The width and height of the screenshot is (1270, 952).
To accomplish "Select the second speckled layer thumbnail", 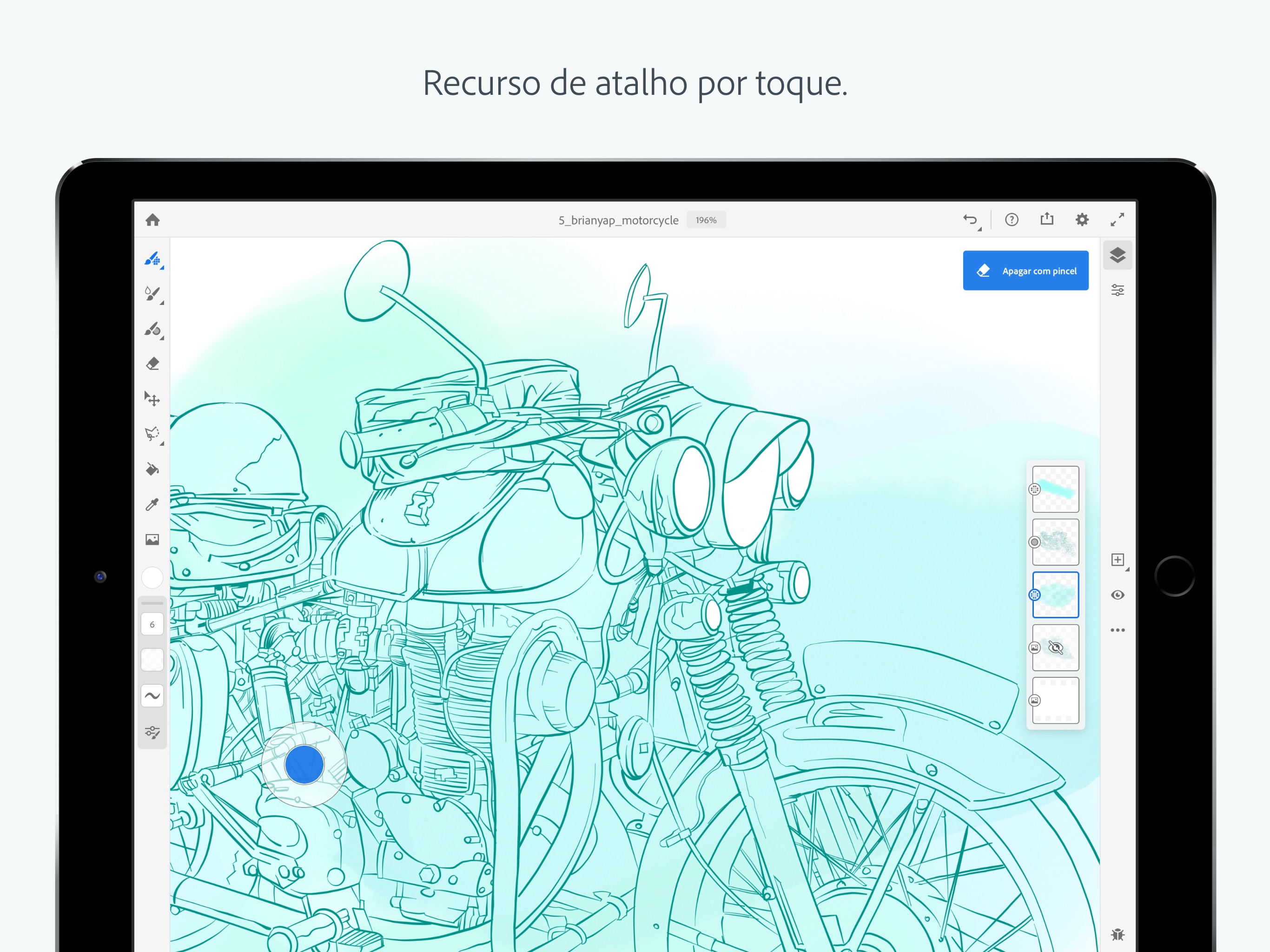I will pos(1055,542).
